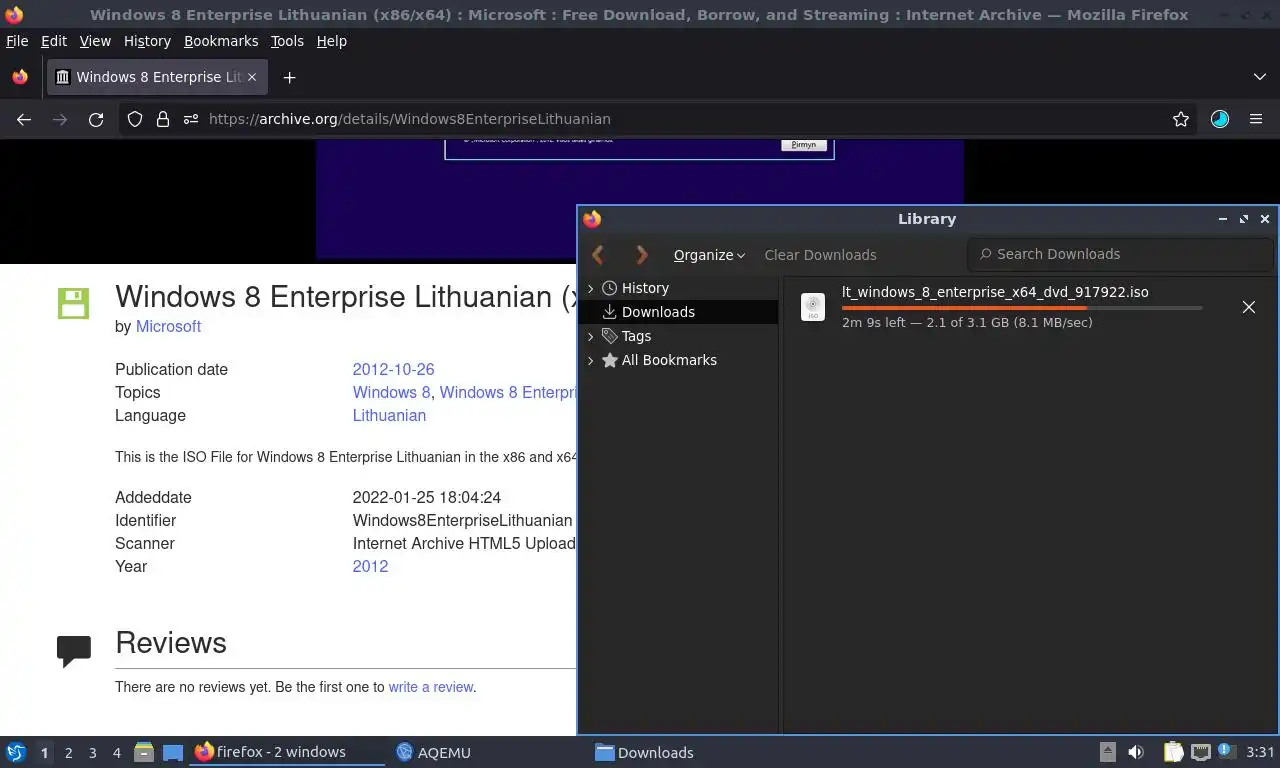Select the lt_windows_8_enterprise_x64_dvd_917922.iso download entry
Viewport: 1280px width, 768px height.
point(1030,307)
